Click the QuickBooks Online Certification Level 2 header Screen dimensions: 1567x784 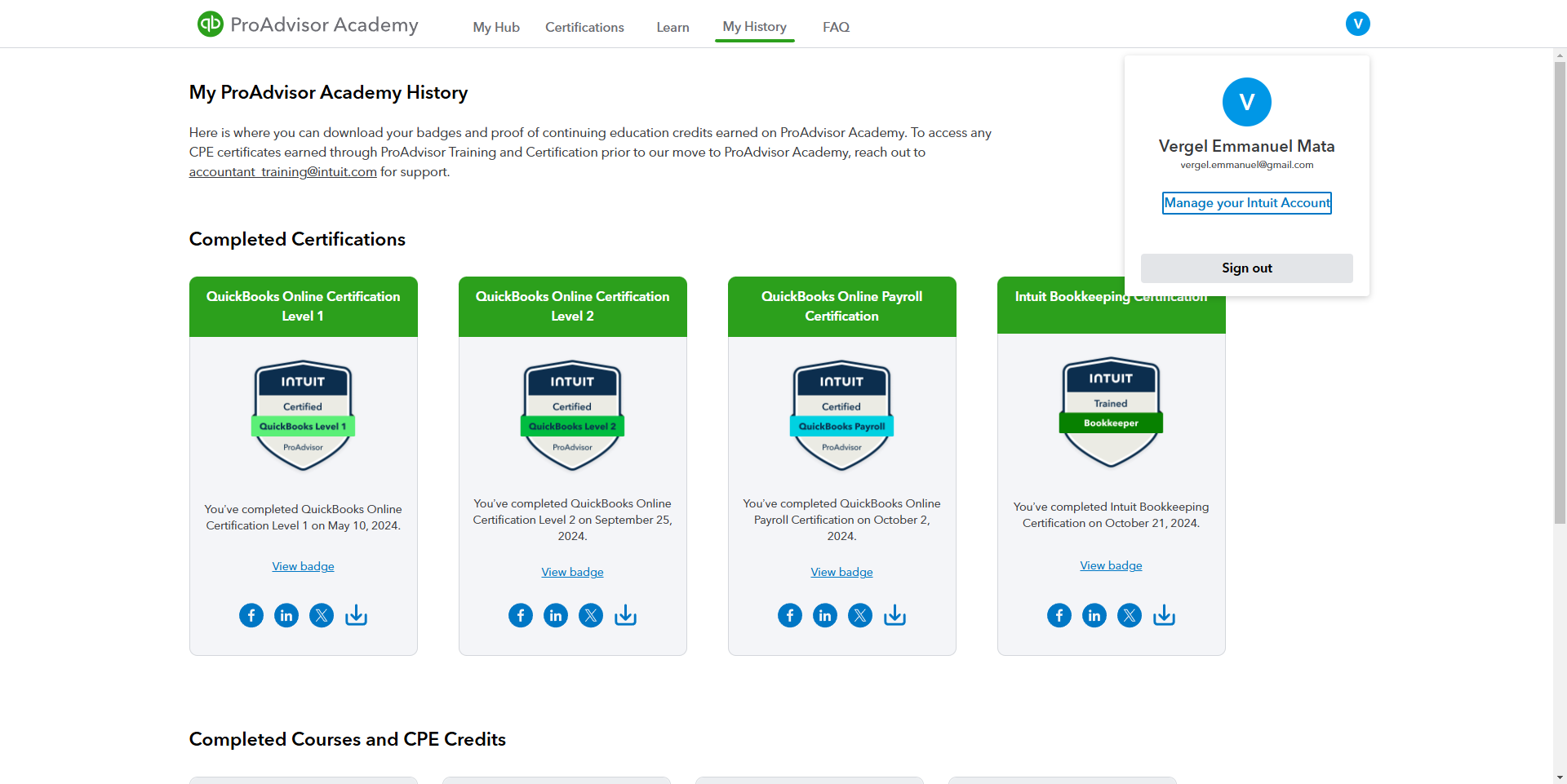click(573, 307)
